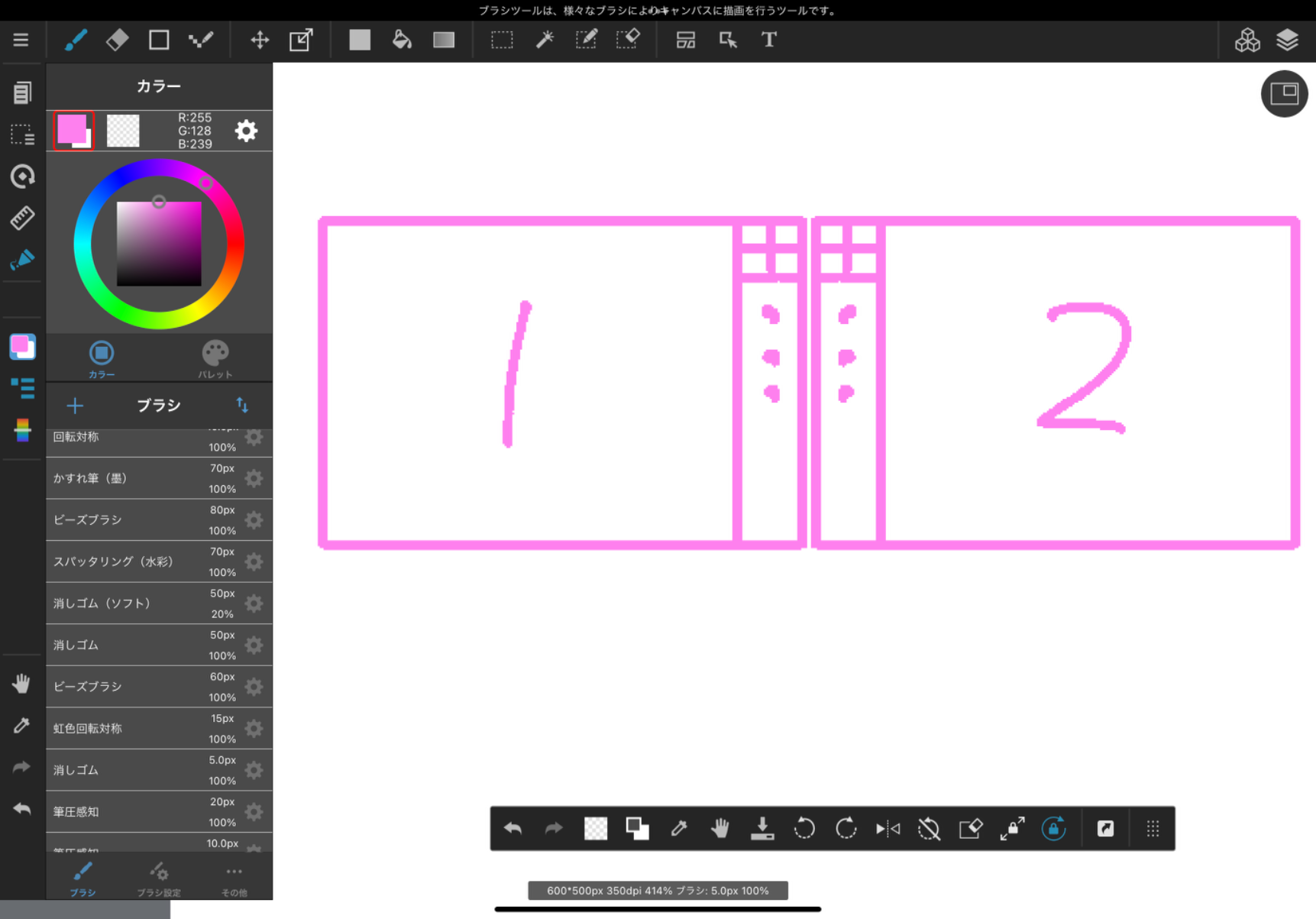Viewport: 1316px width, 919px height.
Task: Select the Bucket fill tool
Action: [x=402, y=40]
